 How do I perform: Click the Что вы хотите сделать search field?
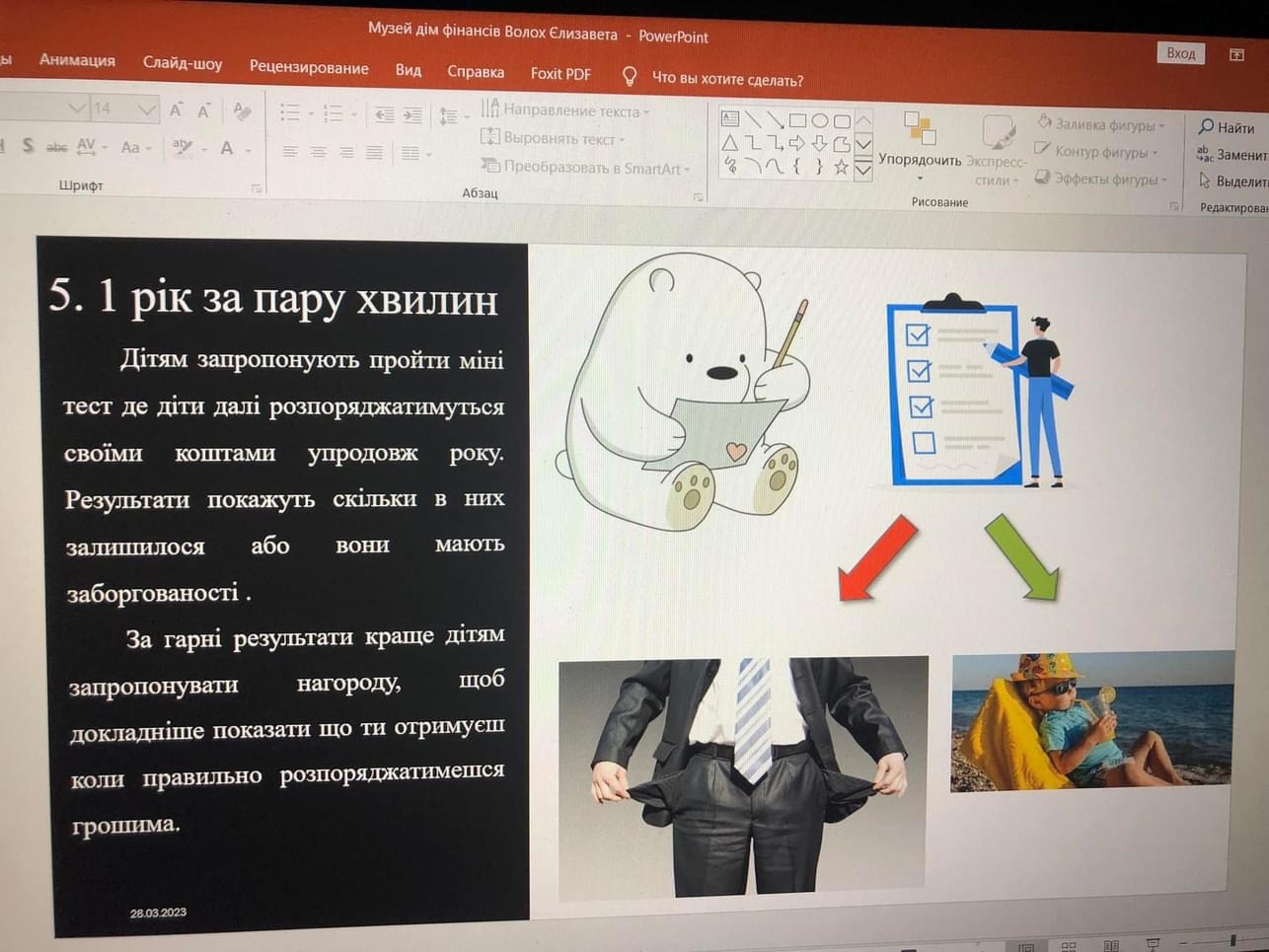point(726,79)
